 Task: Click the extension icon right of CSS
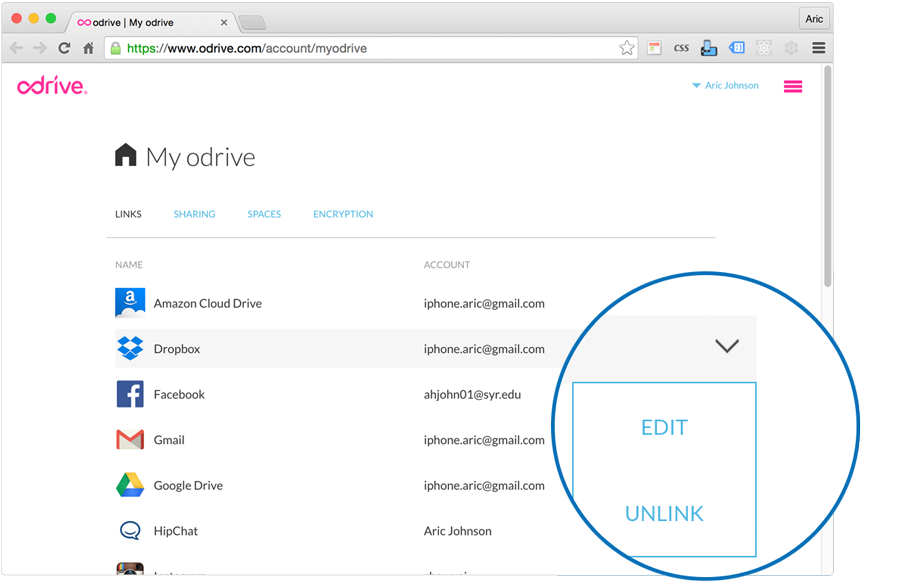(x=709, y=48)
